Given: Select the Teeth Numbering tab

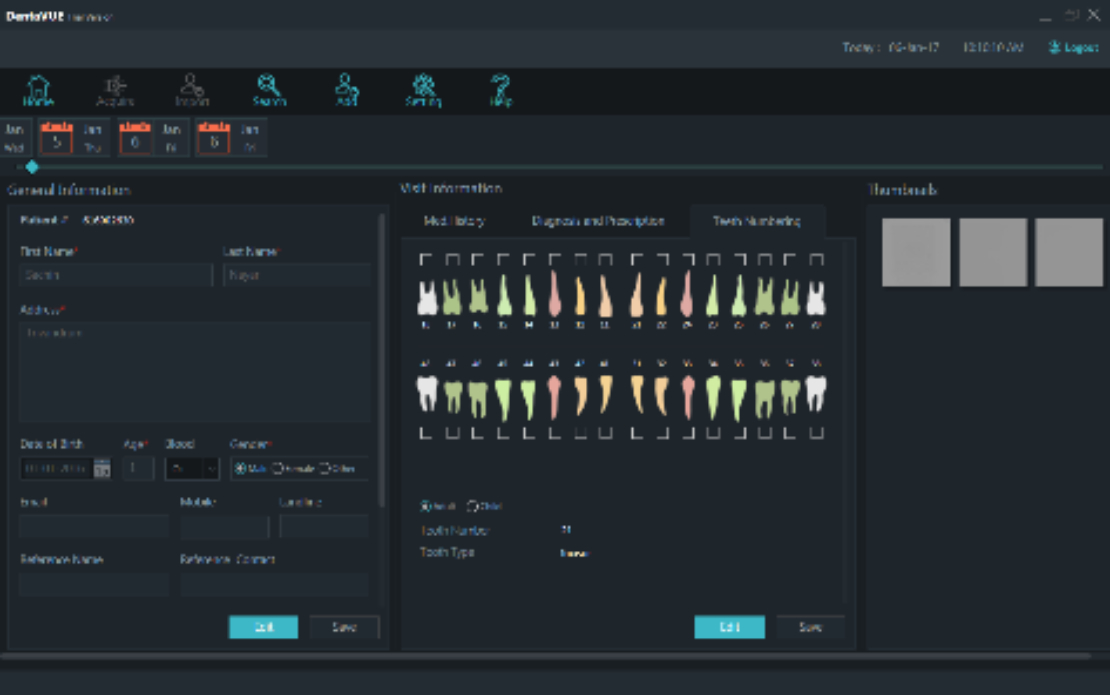Looking at the screenshot, I should (756, 221).
